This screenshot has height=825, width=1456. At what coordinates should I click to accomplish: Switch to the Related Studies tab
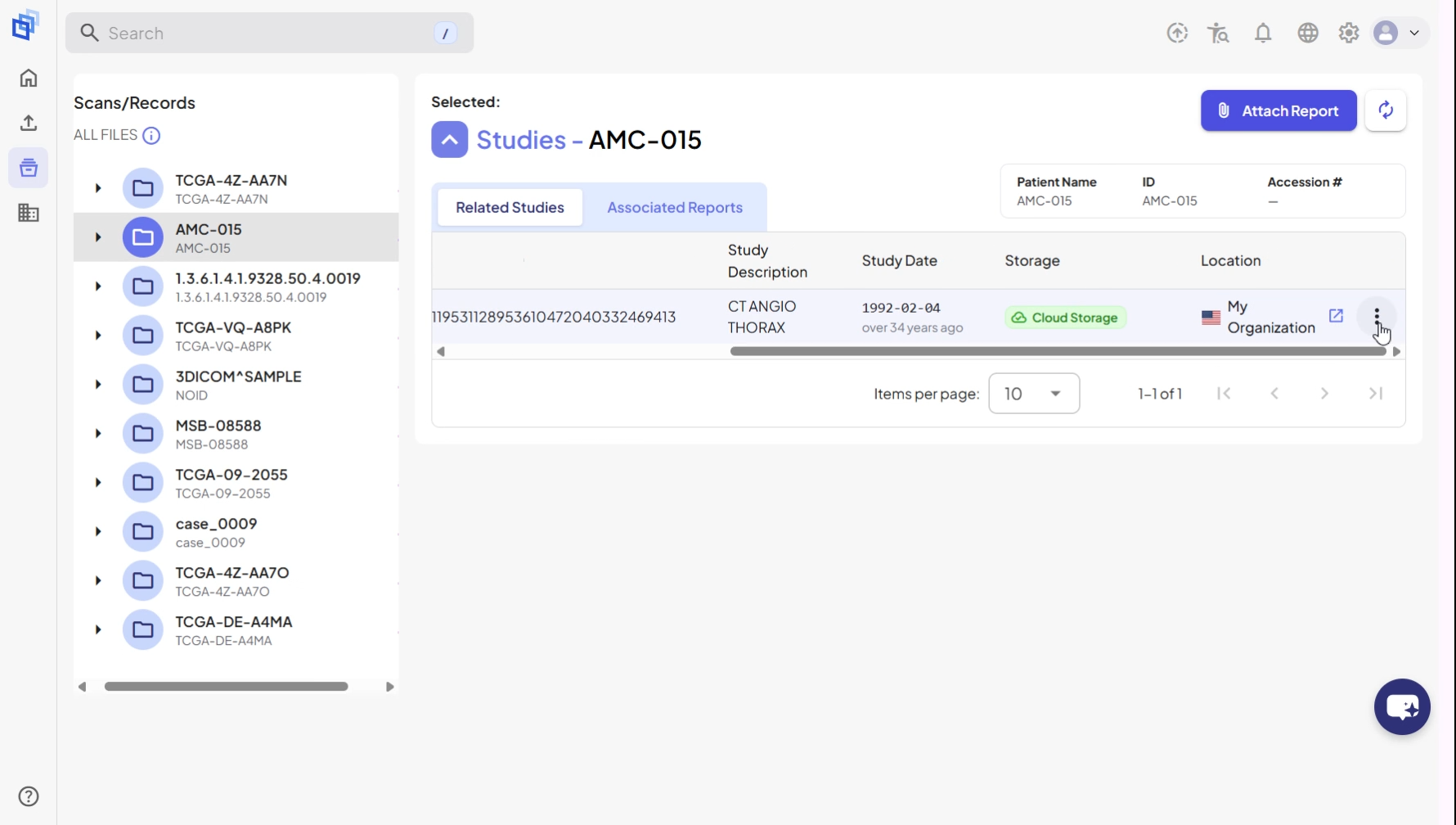pyautogui.click(x=510, y=208)
